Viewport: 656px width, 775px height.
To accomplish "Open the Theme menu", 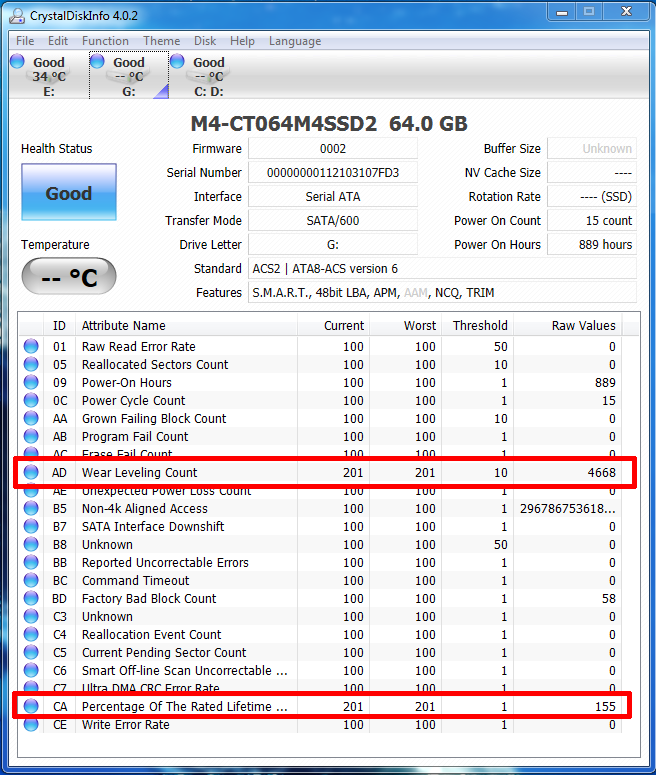I will coord(162,41).
